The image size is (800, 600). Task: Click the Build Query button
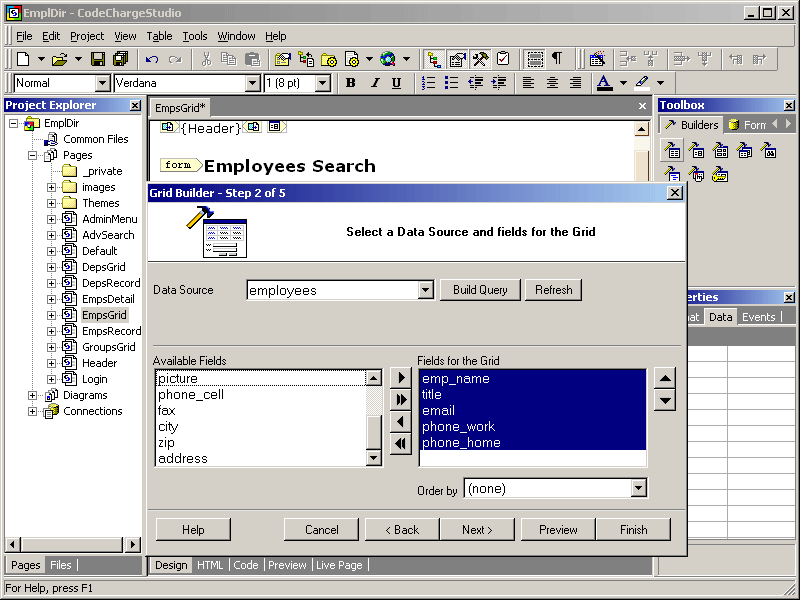pos(480,290)
